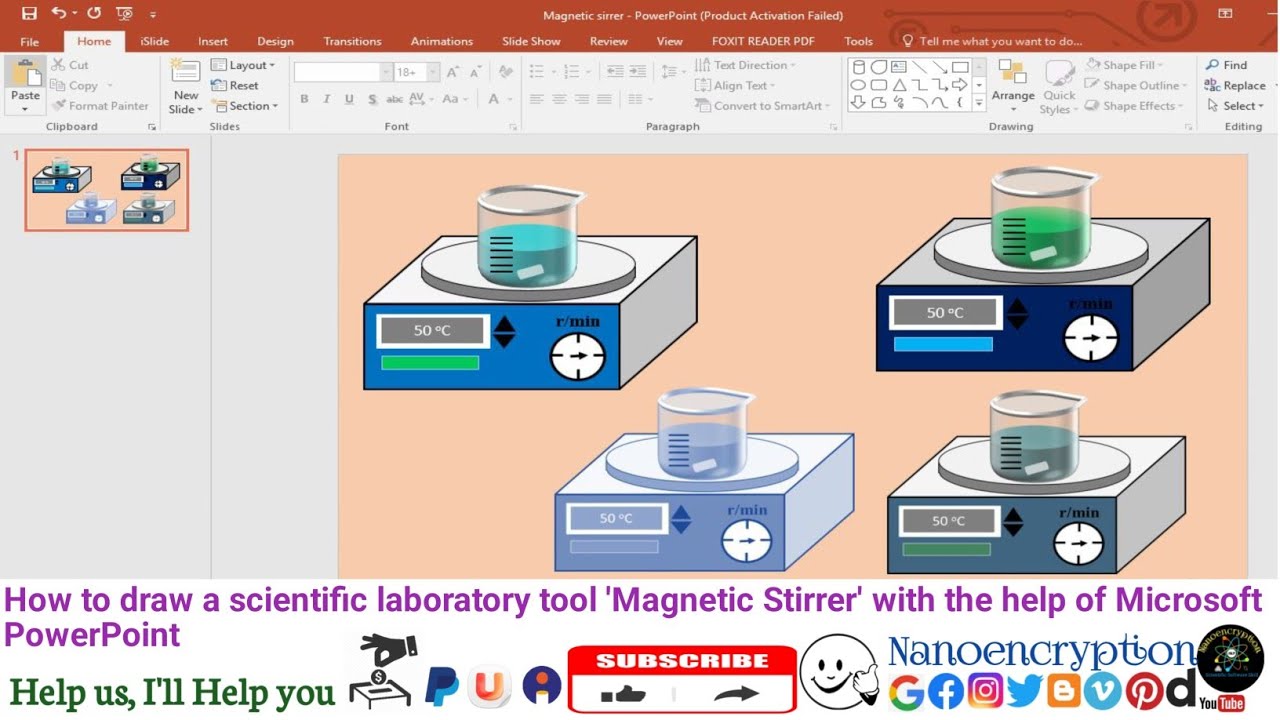The height and width of the screenshot is (720, 1280).
Task: Select the oval shape in gallery
Action: point(858,85)
